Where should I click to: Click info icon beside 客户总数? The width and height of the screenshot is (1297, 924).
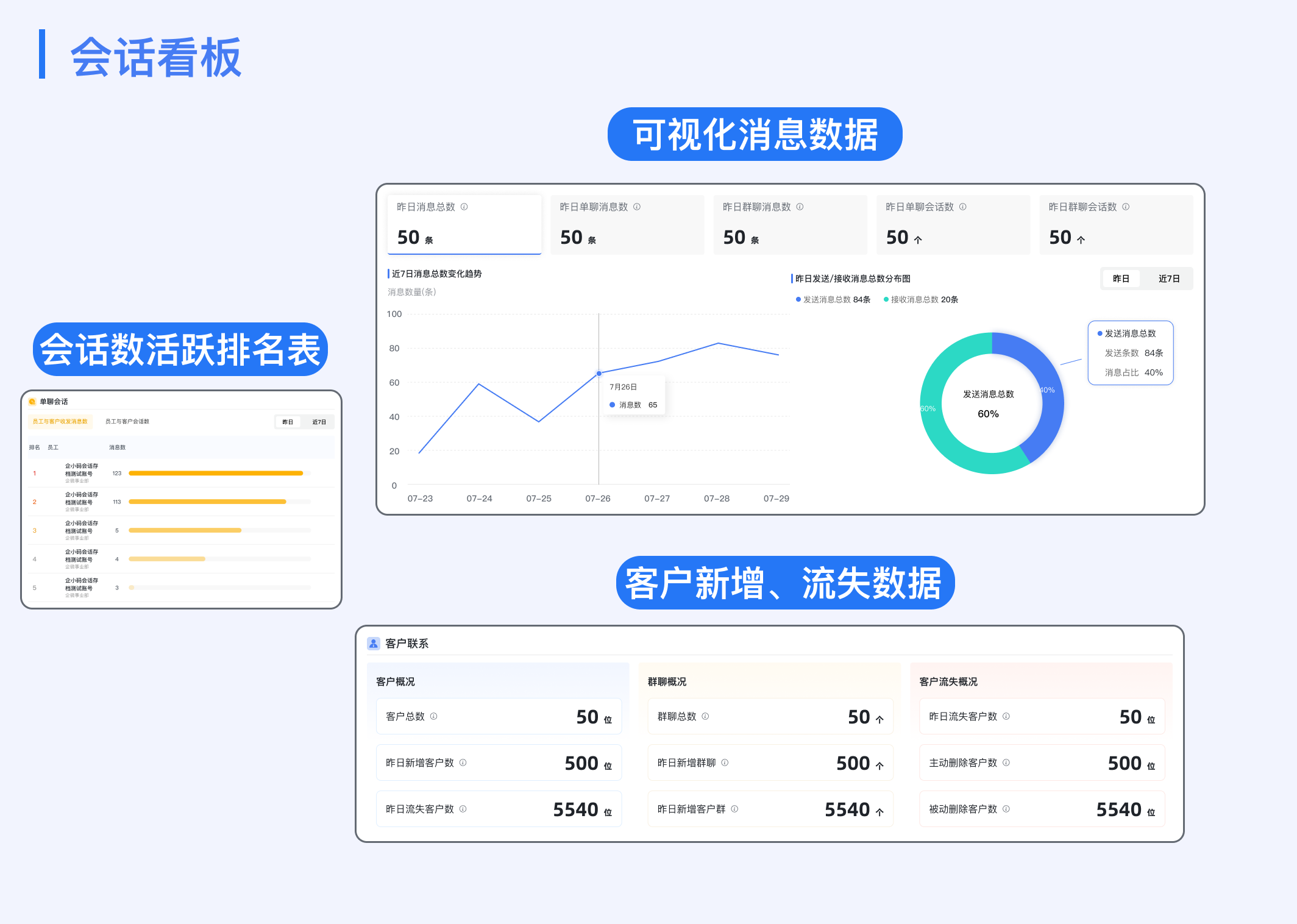point(433,716)
